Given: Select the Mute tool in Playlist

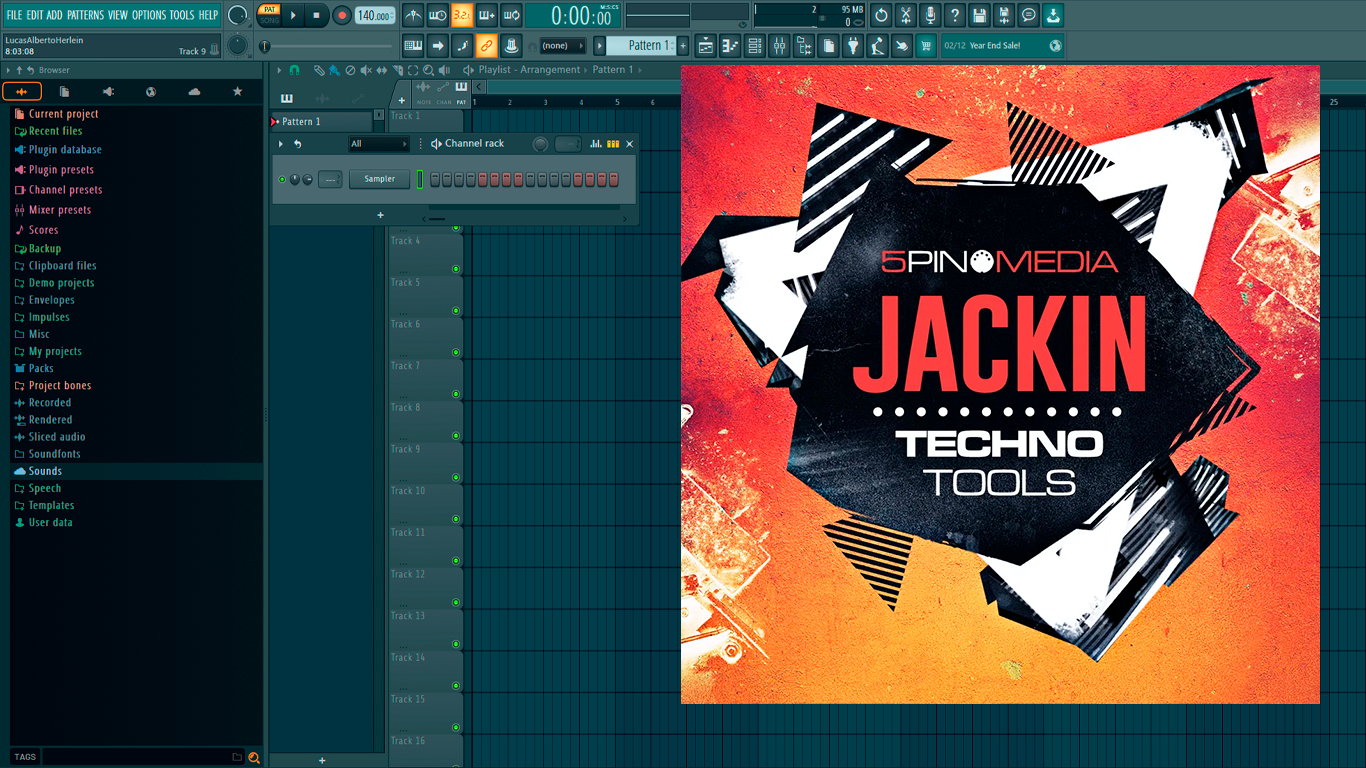Looking at the screenshot, I should pos(366,70).
